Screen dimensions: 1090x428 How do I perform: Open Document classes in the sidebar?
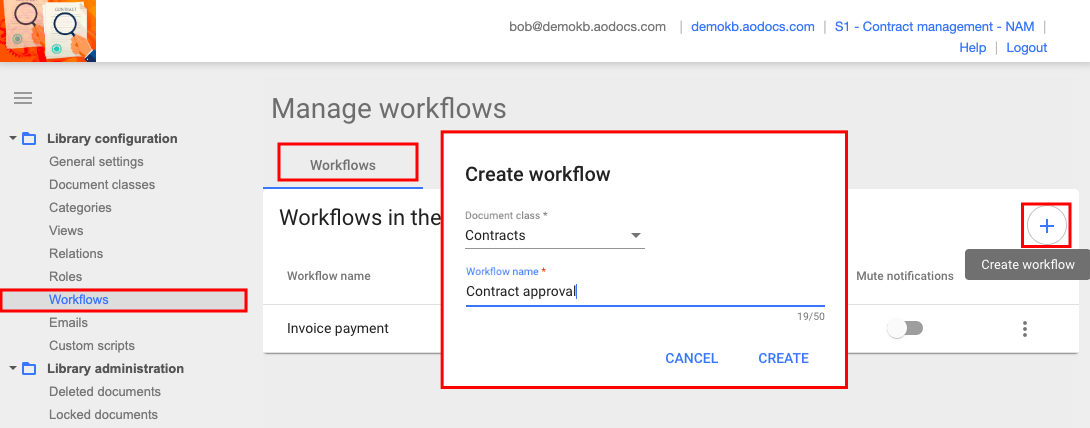click(x=102, y=185)
